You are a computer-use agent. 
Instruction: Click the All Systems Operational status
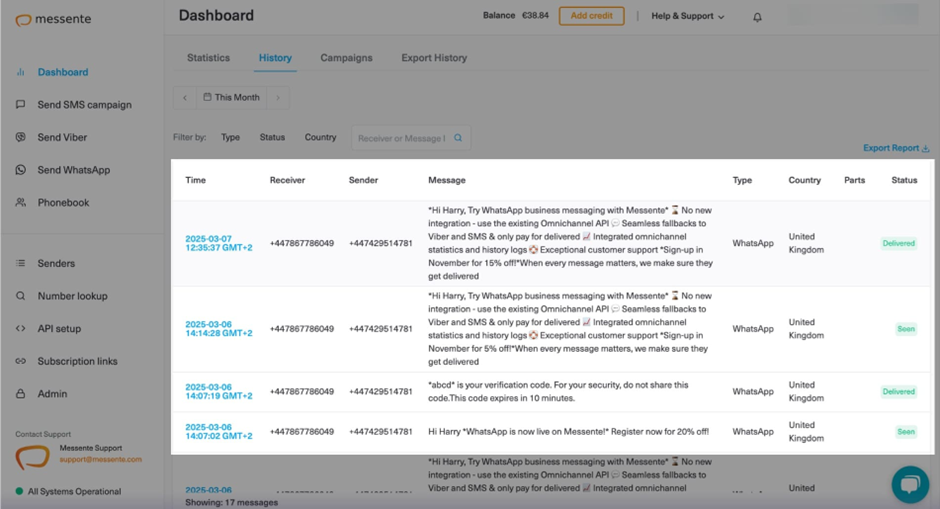74,492
